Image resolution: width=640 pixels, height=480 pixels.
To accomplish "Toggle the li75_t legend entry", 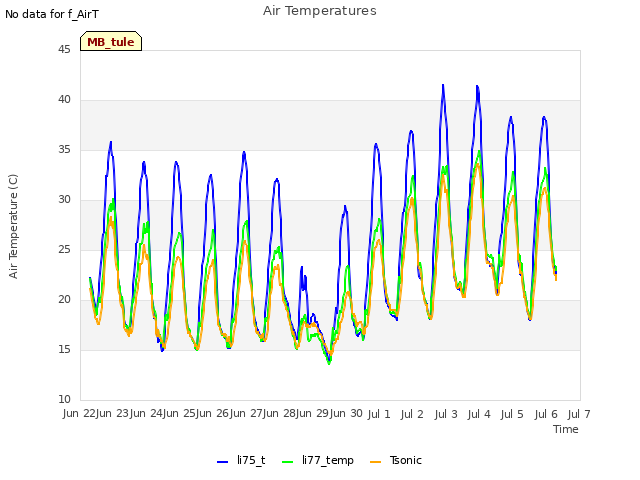I will (241, 460).
